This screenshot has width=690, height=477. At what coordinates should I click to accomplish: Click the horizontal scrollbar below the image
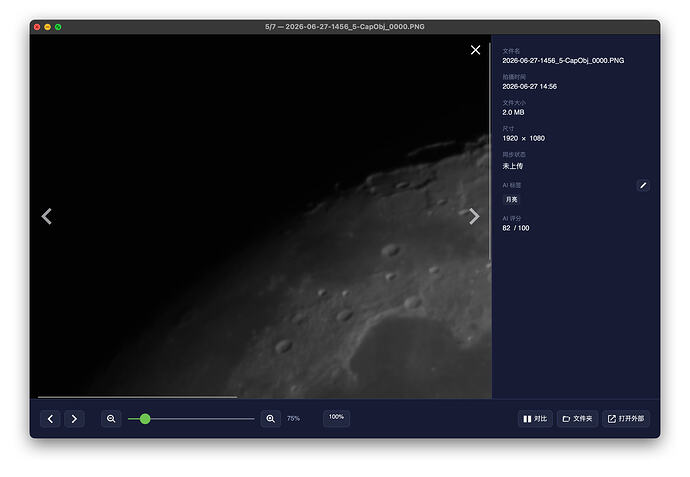click(137, 397)
